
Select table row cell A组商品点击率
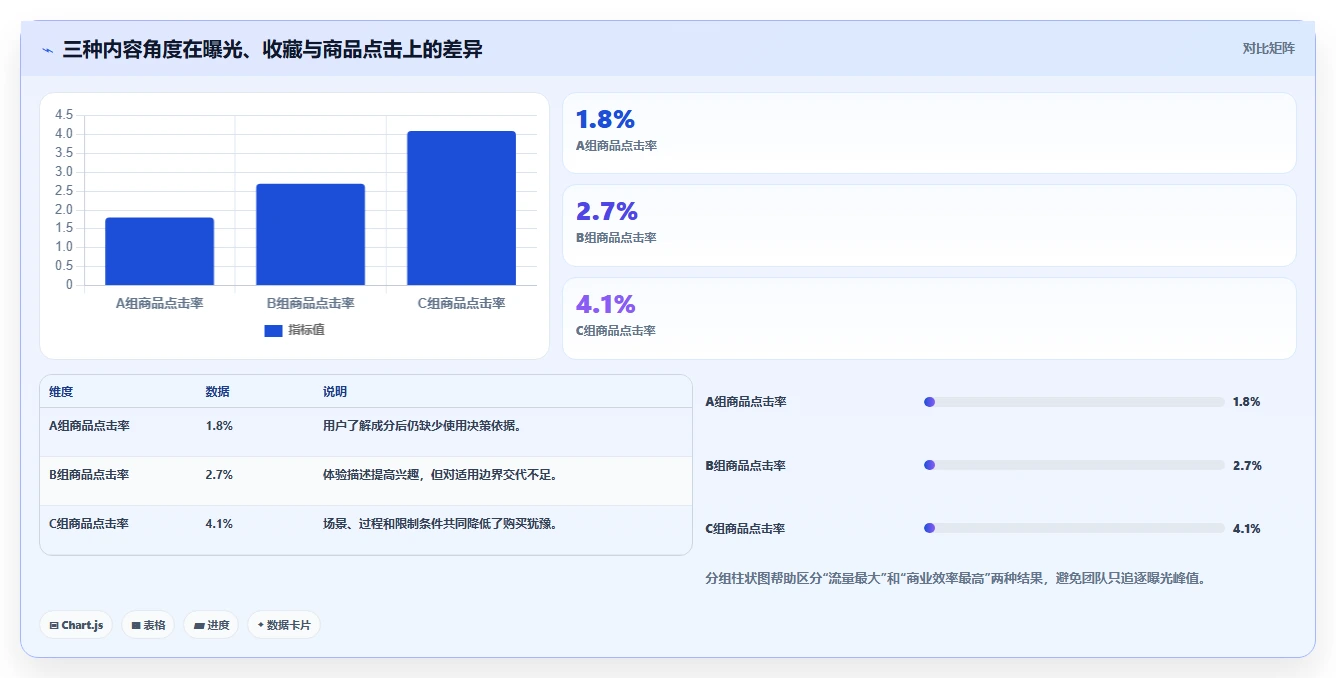tap(89, 425)
